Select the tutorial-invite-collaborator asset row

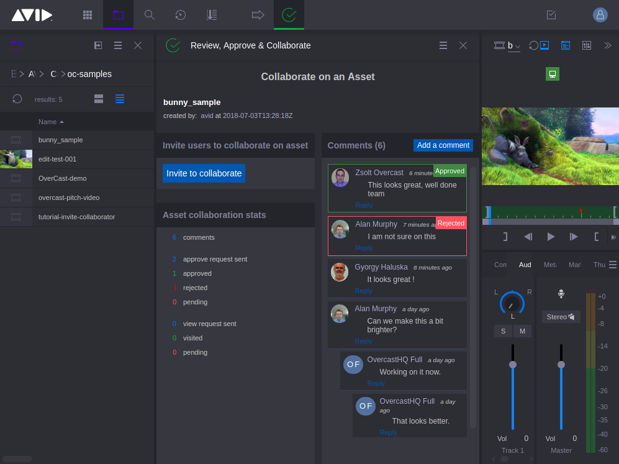[77, 217]
